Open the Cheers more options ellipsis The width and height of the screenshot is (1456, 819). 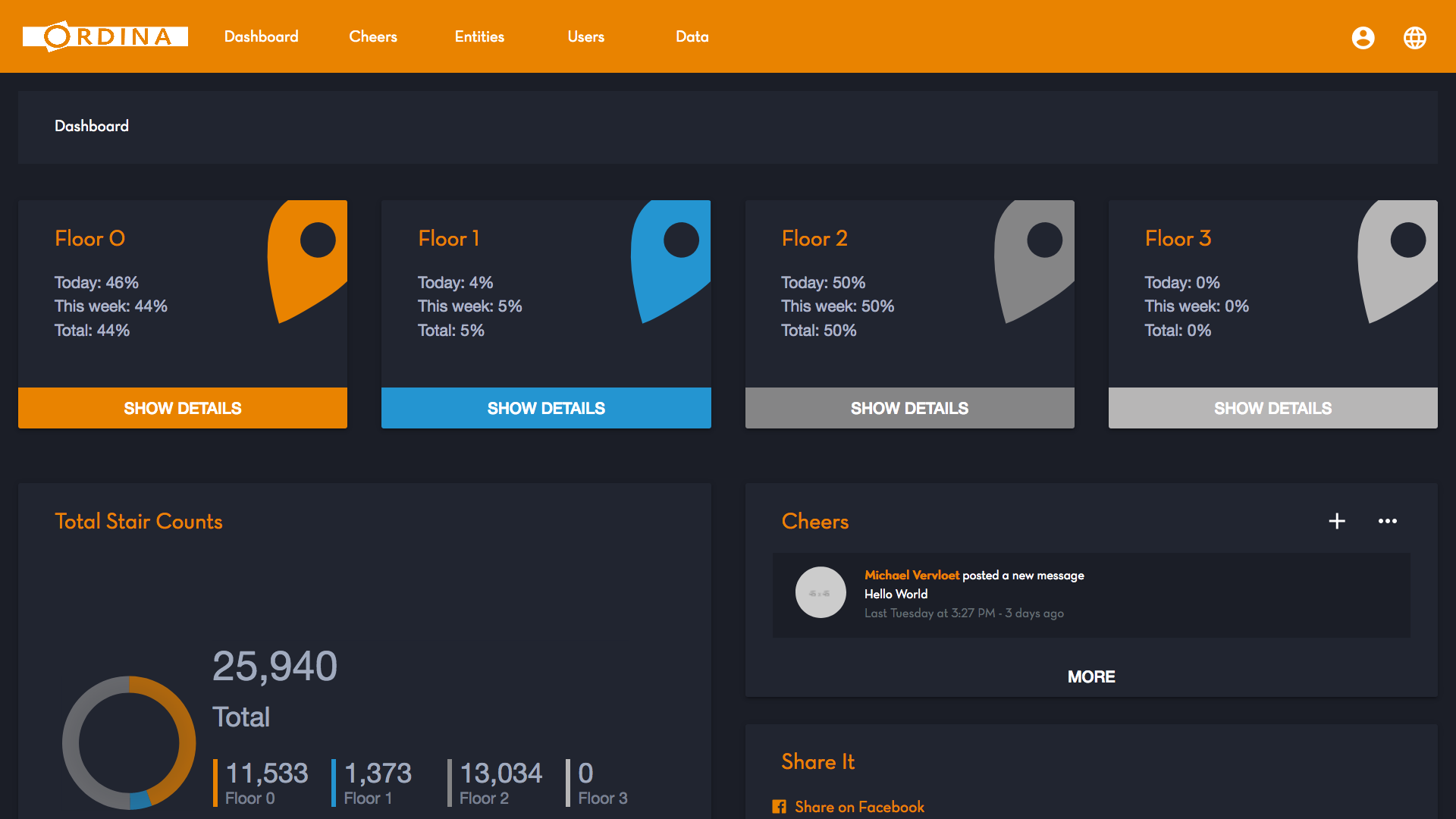tap(1387, 521)
